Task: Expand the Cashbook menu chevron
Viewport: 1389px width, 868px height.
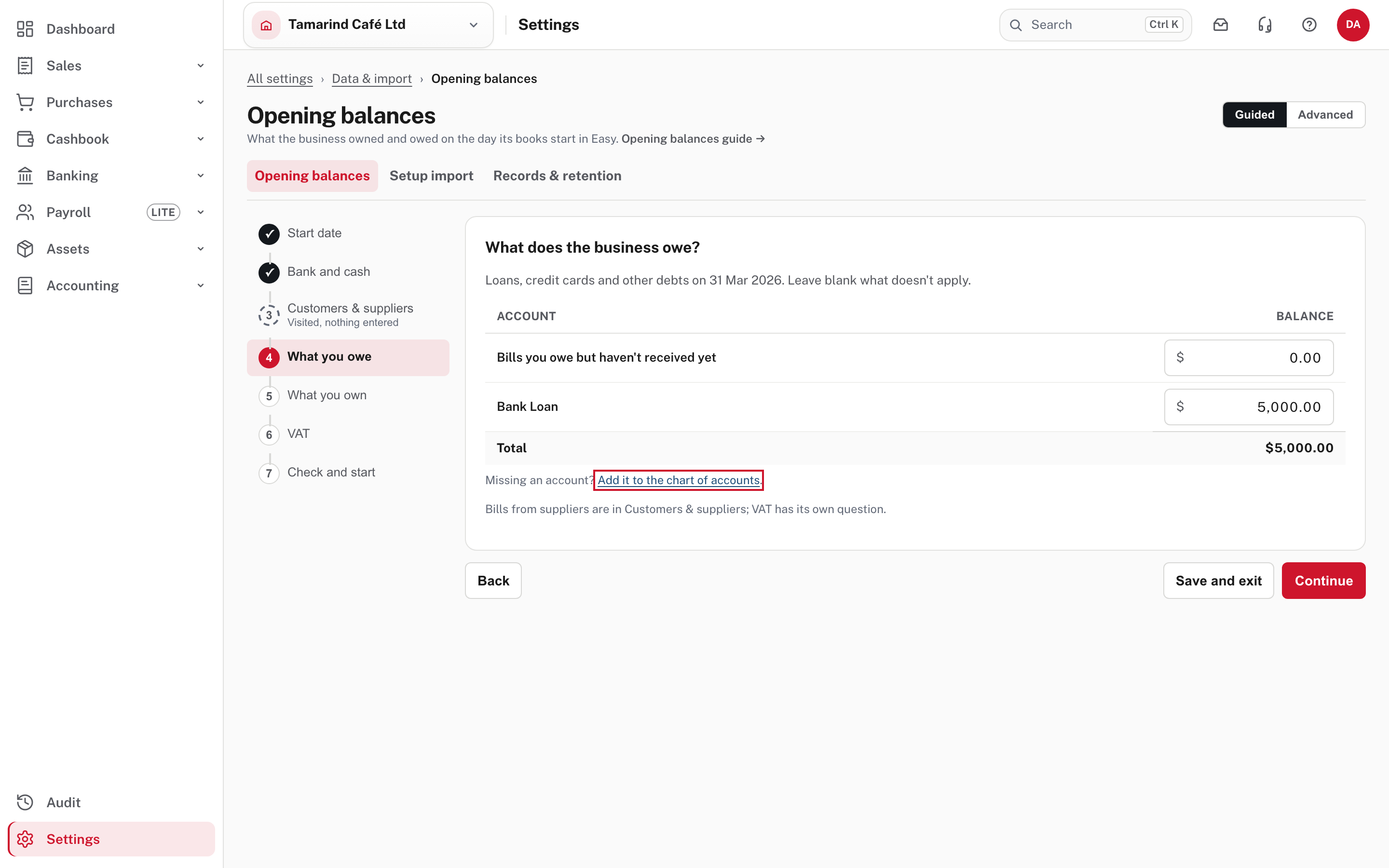Action: coord(200,139)
